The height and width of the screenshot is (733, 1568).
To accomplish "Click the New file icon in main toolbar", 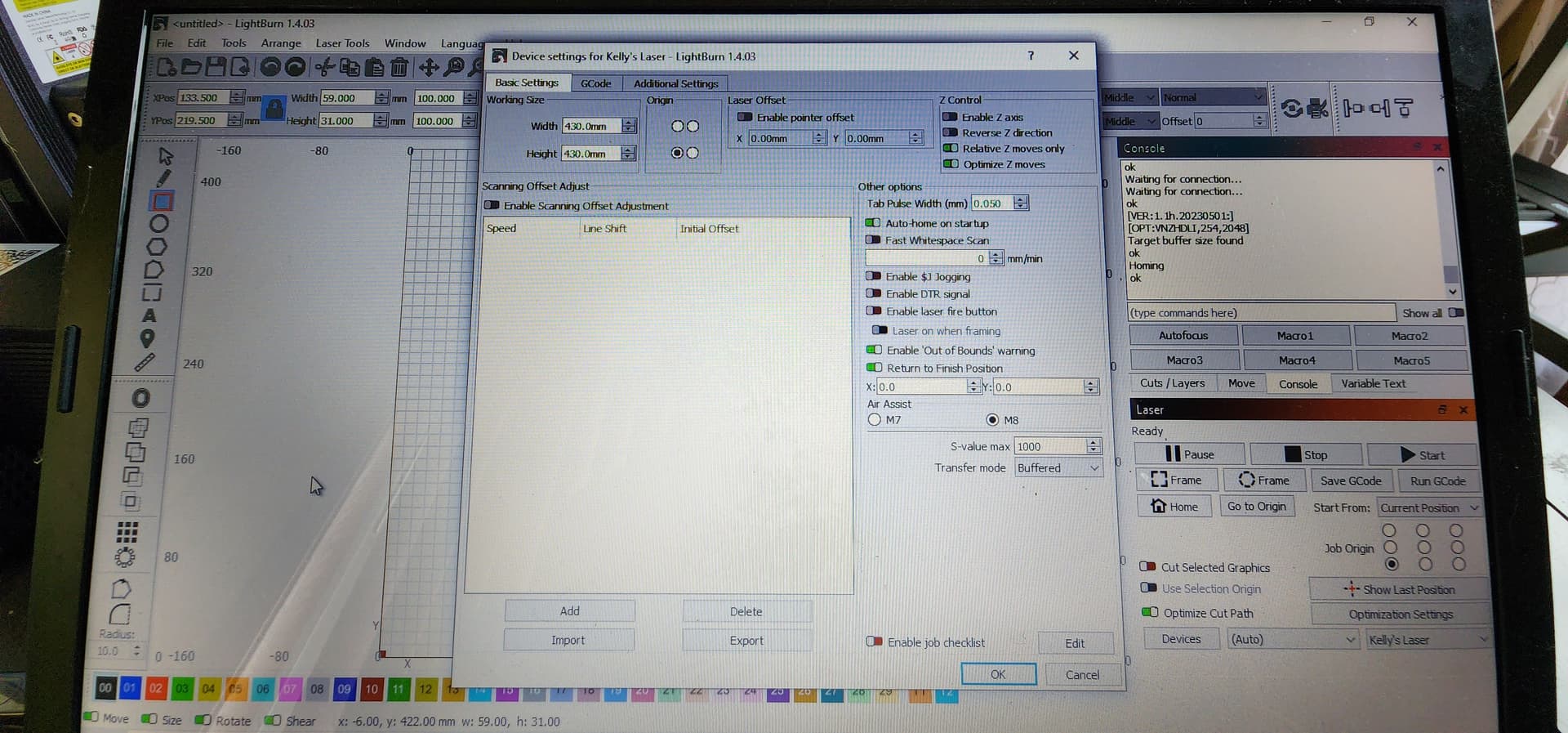I will tap(167, 67).
